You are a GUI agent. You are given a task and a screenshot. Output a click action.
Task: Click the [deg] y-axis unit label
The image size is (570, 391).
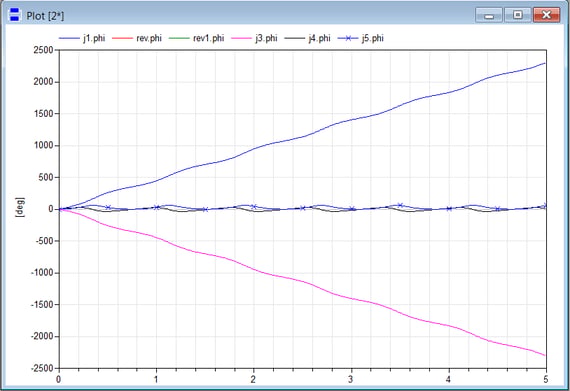coord(20,207)
